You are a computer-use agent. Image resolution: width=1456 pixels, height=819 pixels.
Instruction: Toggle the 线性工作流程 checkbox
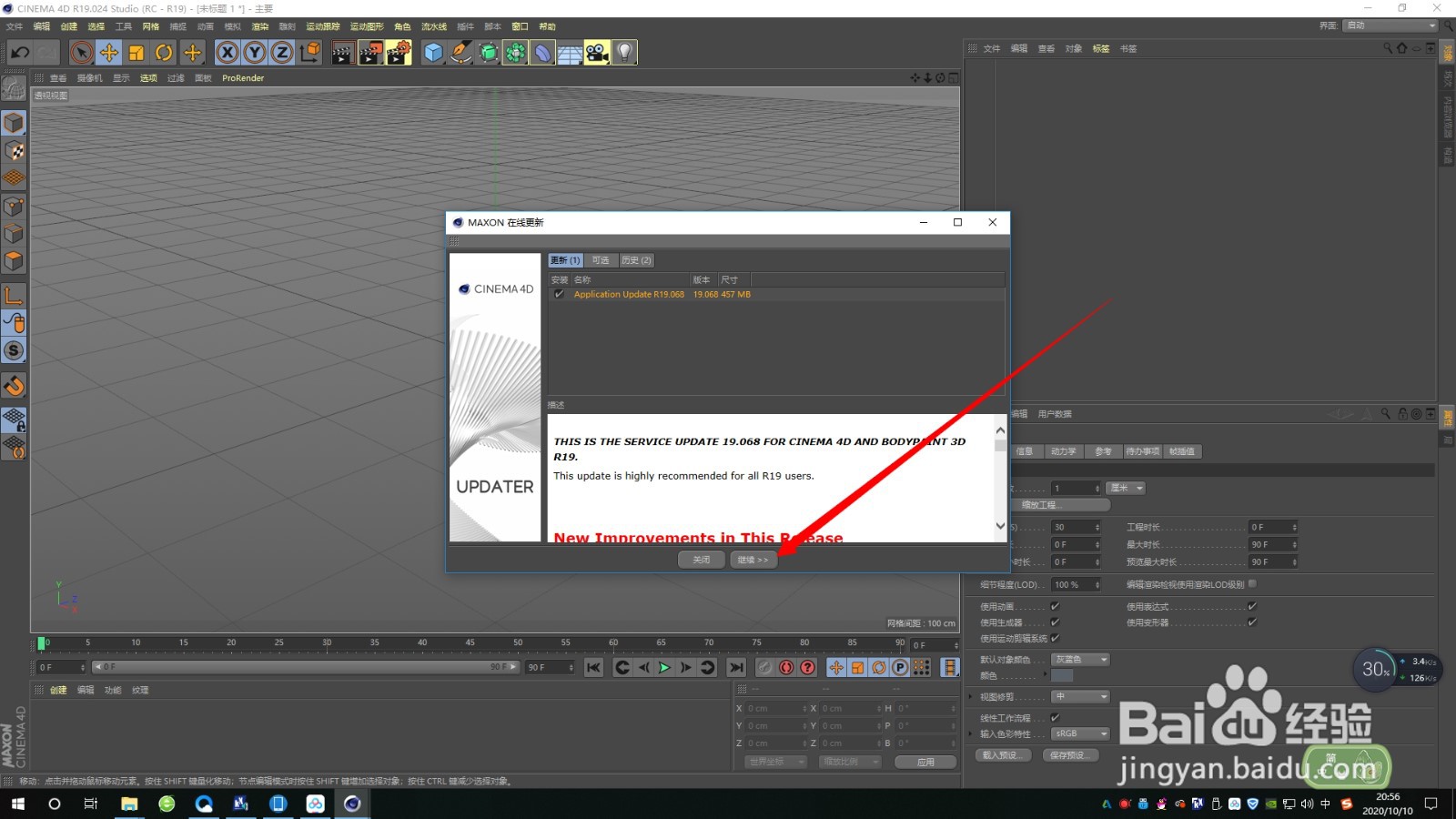pos(1056,718)
